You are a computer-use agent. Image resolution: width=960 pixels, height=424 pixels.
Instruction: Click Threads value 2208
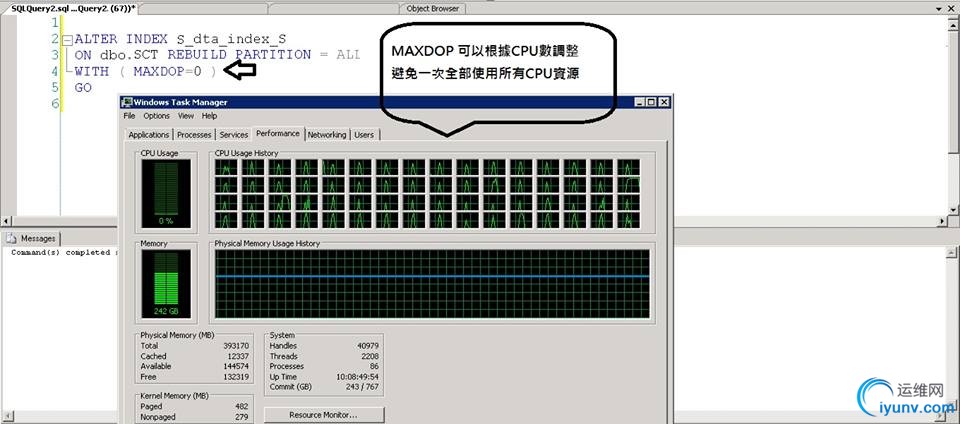pos(370,356)
